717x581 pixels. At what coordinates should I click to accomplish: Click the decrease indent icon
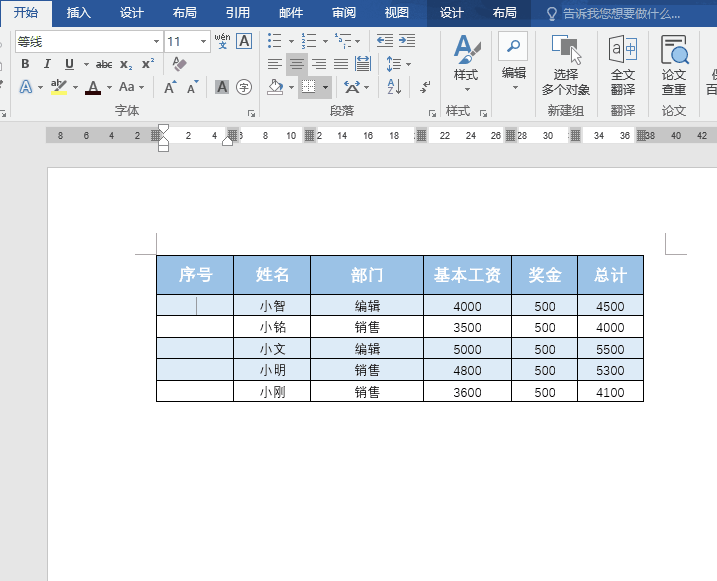click(385, 41)
